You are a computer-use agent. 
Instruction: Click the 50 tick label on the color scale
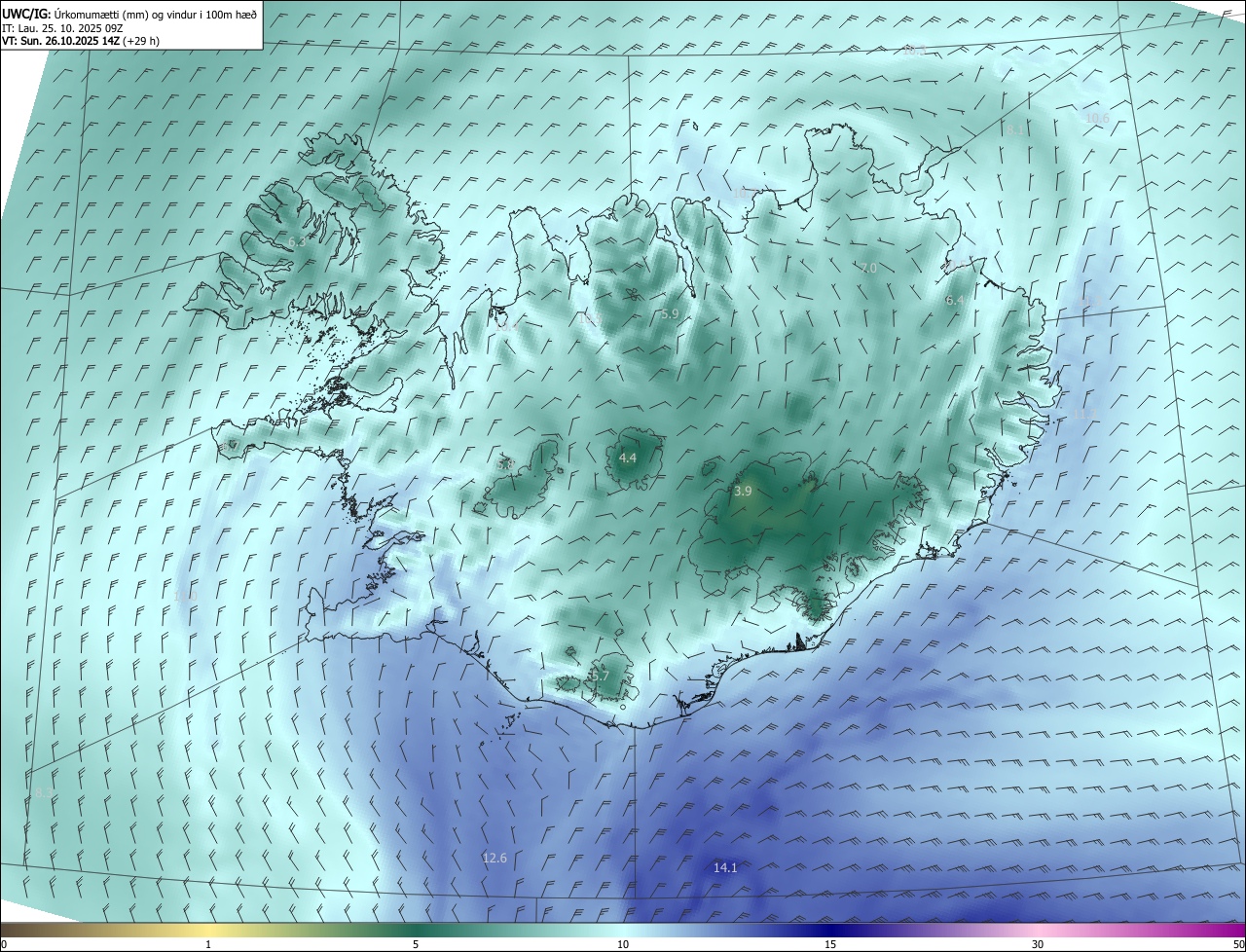pos(1238,944)
